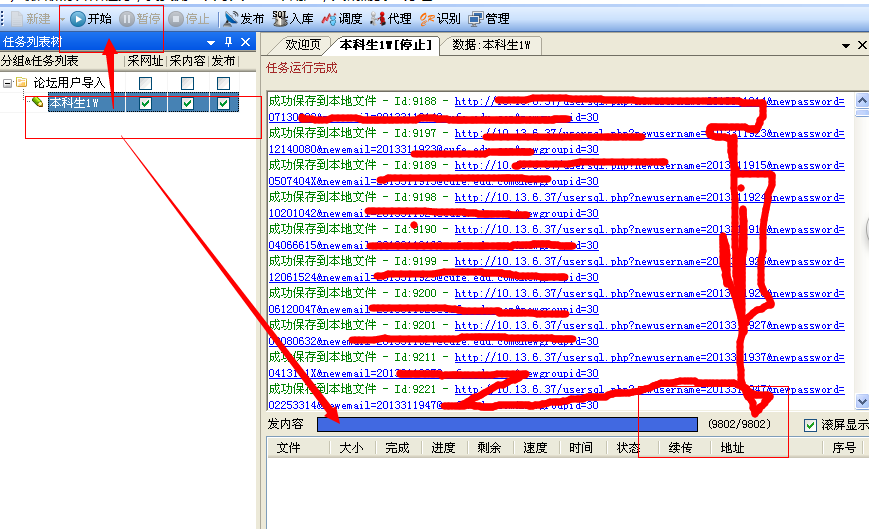Start the task with 开始 button
The image size is (869, 529).
[91, 19]
